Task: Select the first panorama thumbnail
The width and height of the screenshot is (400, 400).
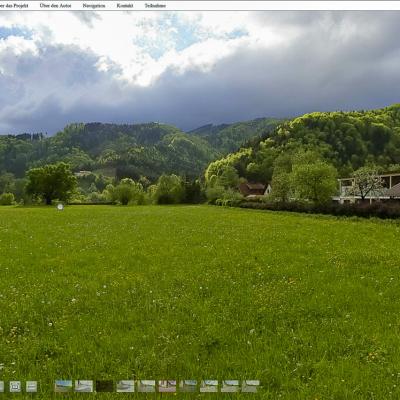Action: [63, 386]
